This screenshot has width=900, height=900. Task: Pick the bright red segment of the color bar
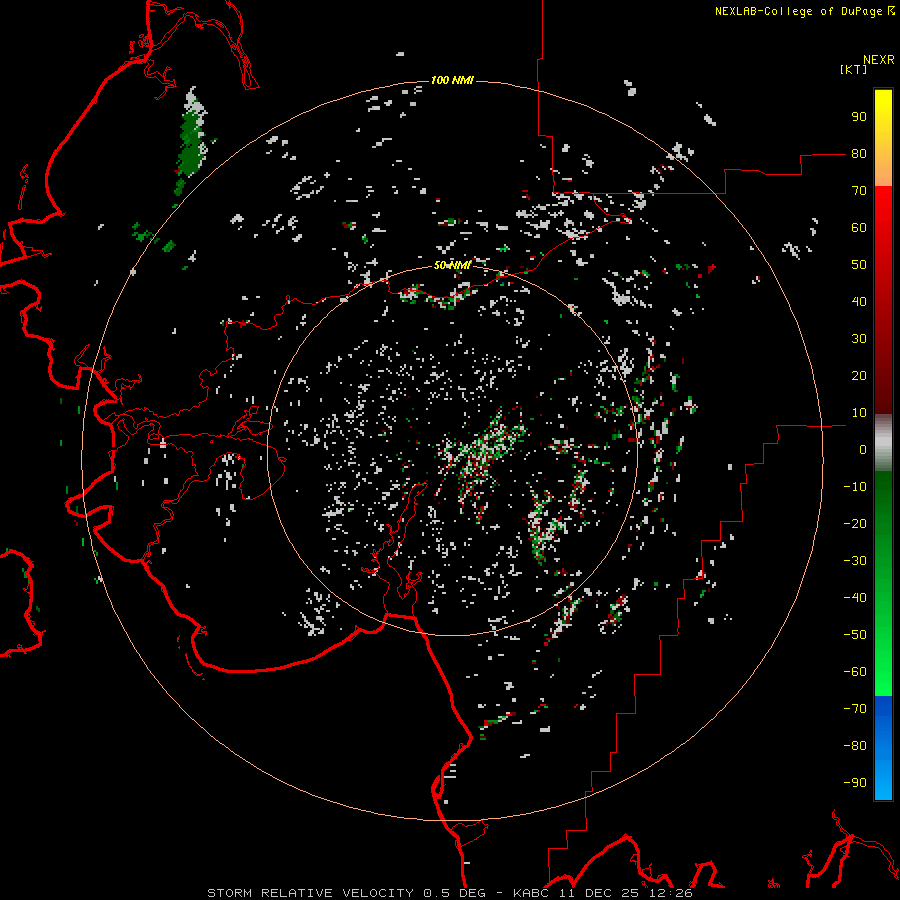tap(883, 218)
